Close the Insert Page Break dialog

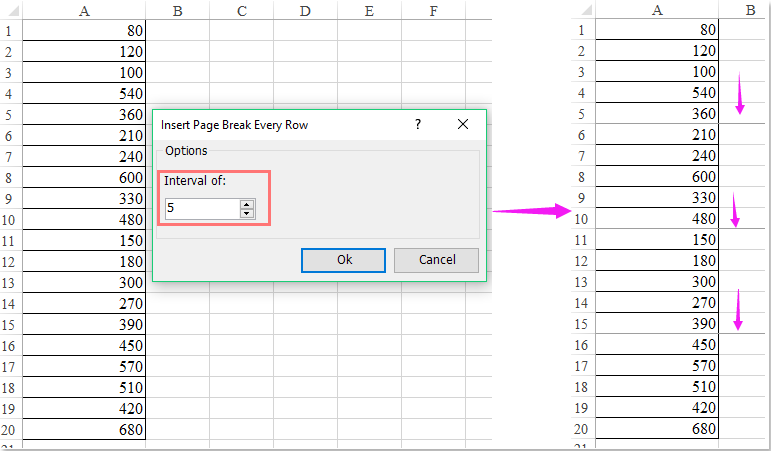pos(462,125)
